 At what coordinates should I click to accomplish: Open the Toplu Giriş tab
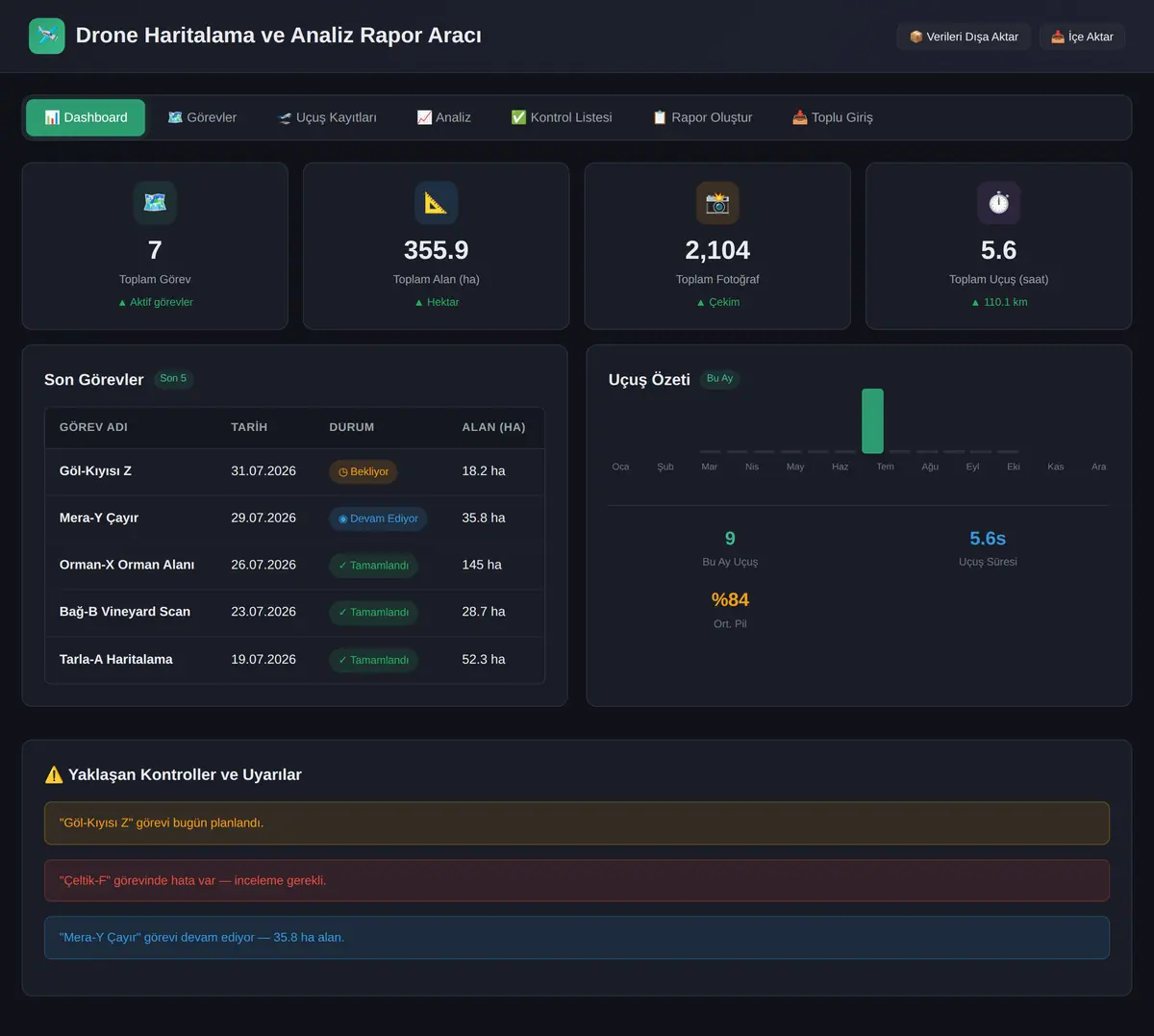click(x=832, y=117)
